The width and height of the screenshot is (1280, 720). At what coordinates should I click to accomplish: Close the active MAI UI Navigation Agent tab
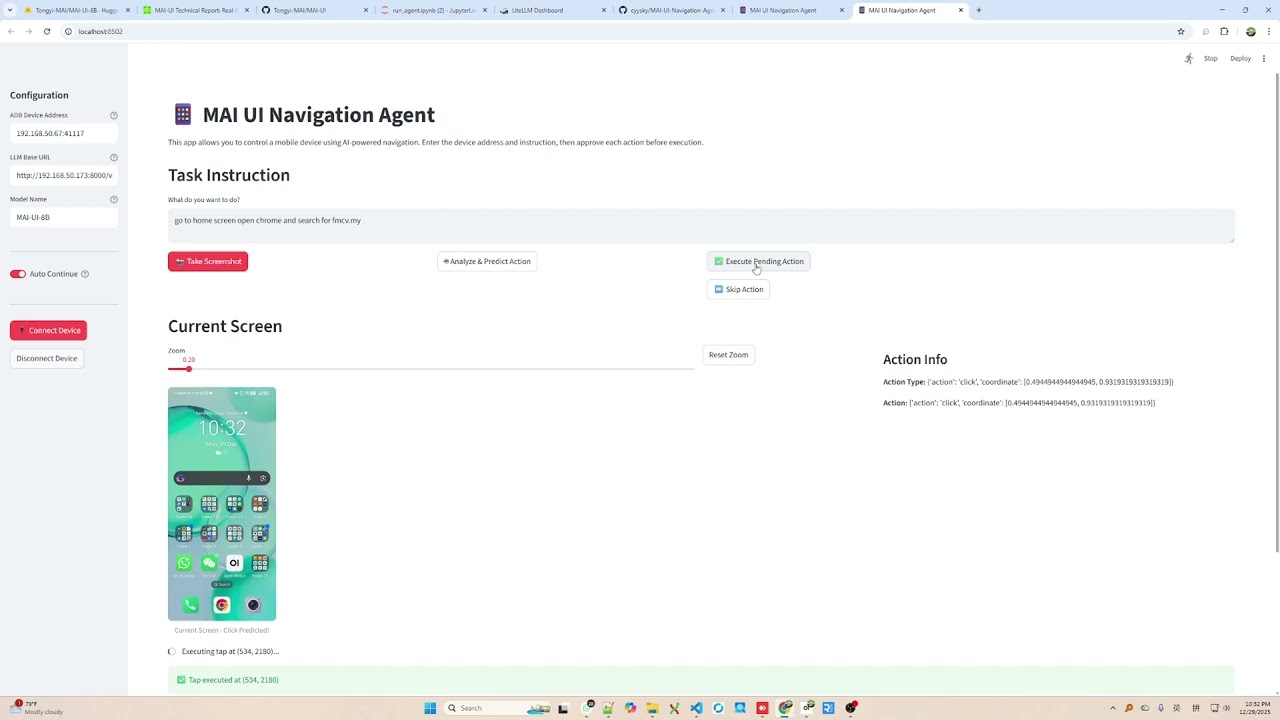click(x=961, y=10)
